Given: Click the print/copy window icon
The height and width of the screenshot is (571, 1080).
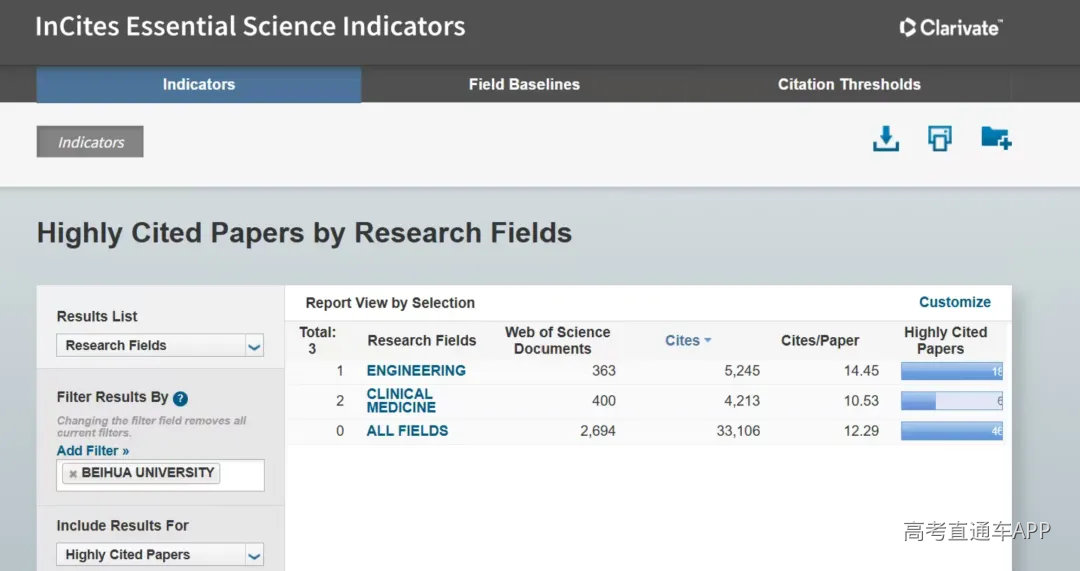Looking at the screenshot, I should click(939, 138).
